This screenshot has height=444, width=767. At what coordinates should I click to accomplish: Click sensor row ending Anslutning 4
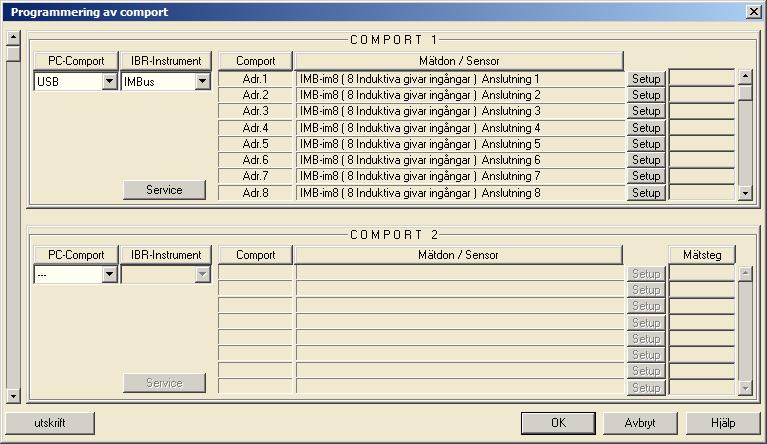pyautogui.click(x=460, y=128)
